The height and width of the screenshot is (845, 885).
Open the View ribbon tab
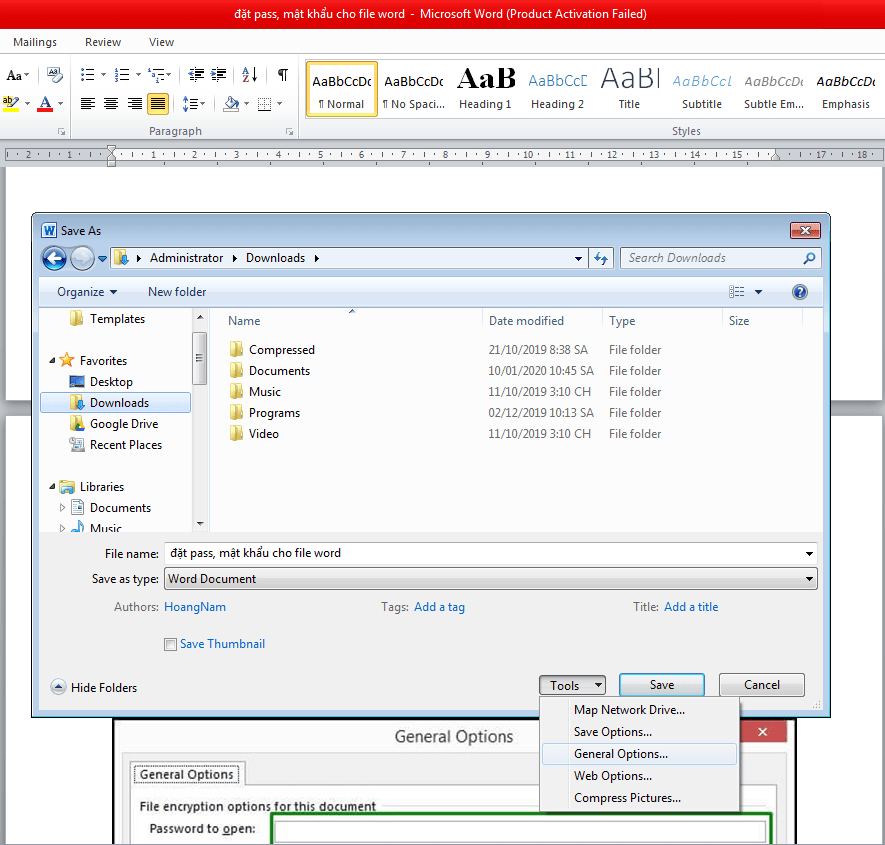(x=161, y=42)
